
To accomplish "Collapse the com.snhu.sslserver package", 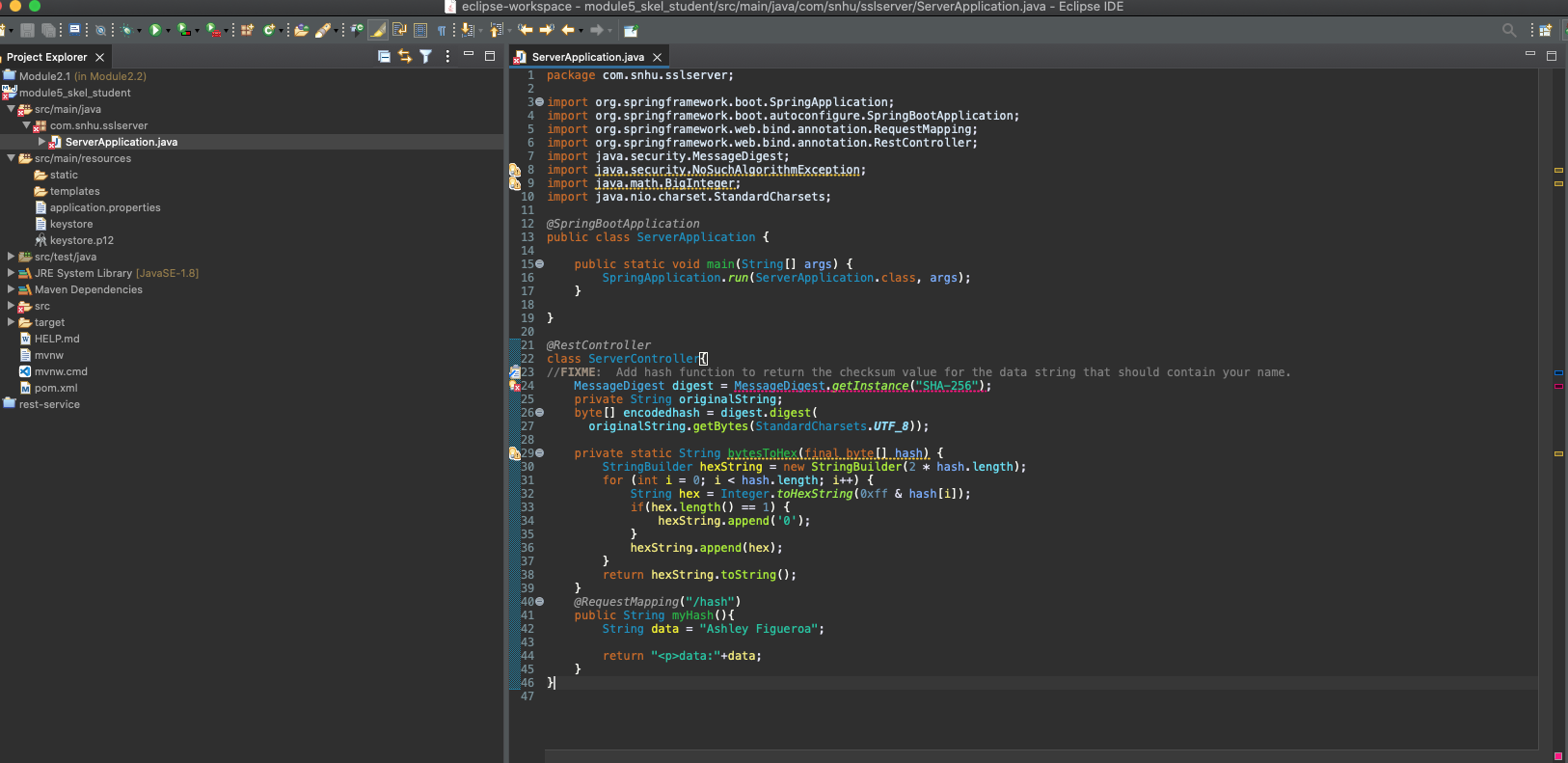I will (26, 125).
